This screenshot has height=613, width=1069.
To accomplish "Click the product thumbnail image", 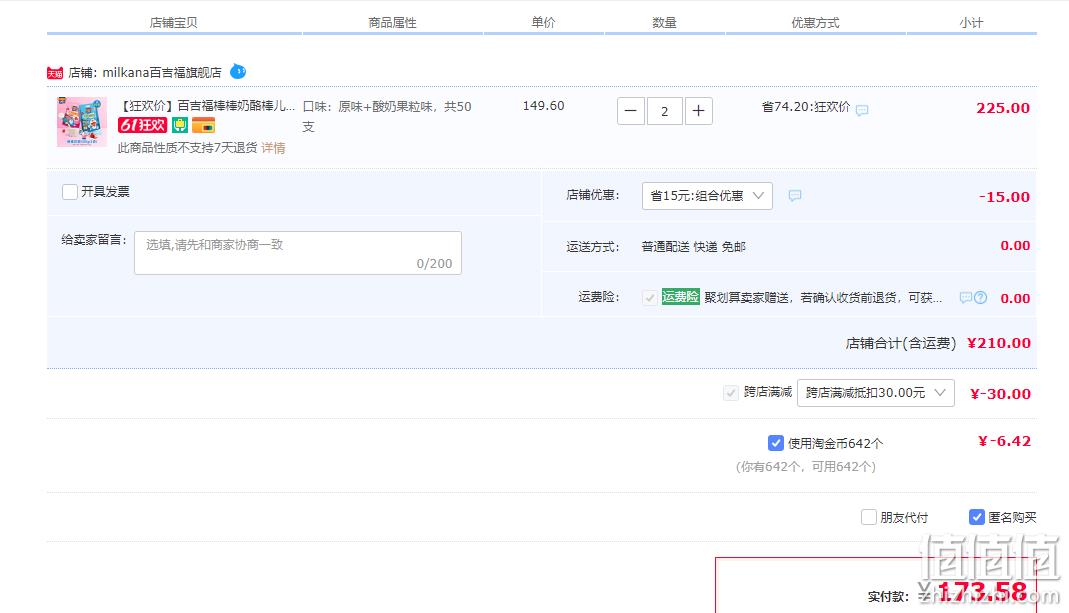I will (82, 121).
